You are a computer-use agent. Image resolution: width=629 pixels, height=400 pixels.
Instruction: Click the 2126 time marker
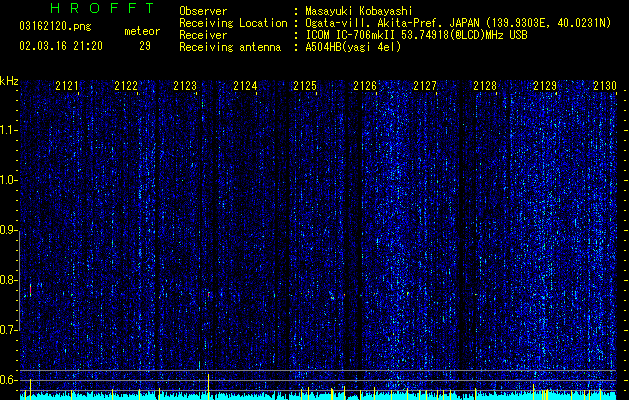coord(365,86)
